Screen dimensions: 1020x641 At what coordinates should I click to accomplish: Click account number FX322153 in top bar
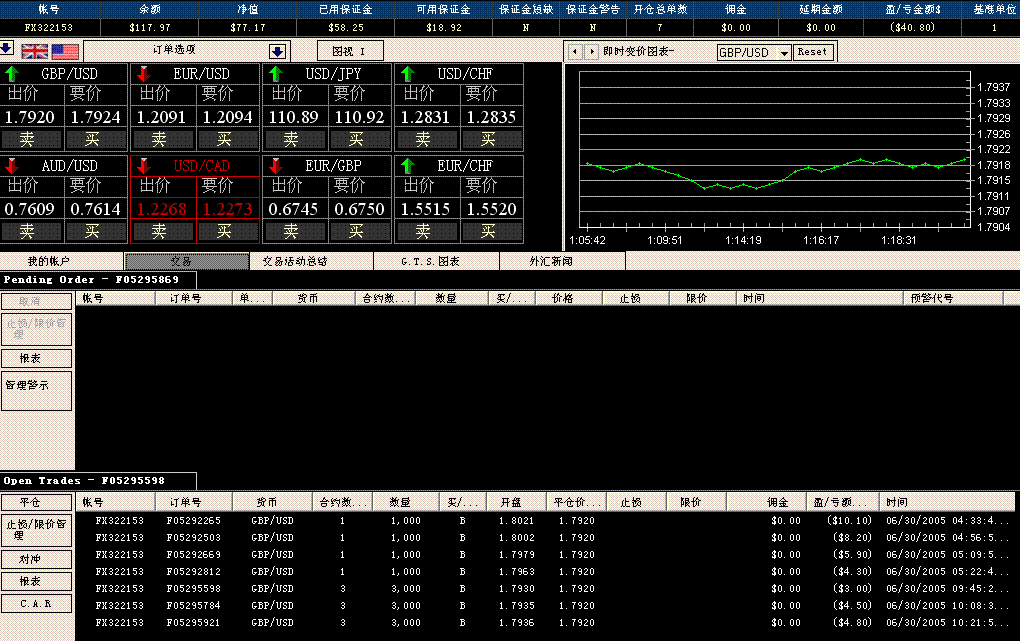pyautogui.click(x=49, y=27)
